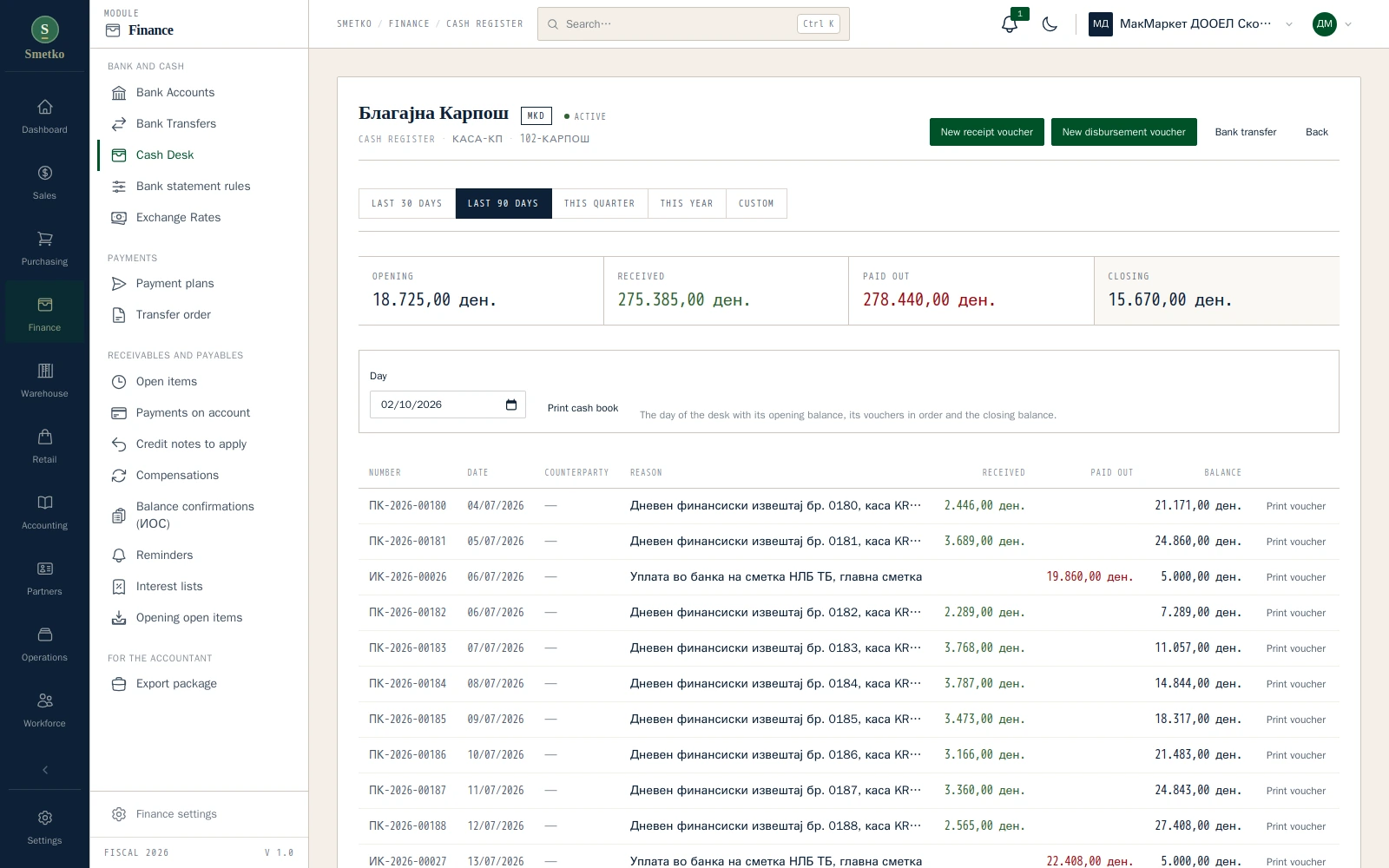Open the Purchasing cart icon
Screen dimensions: 1389x868
(44, 239)
